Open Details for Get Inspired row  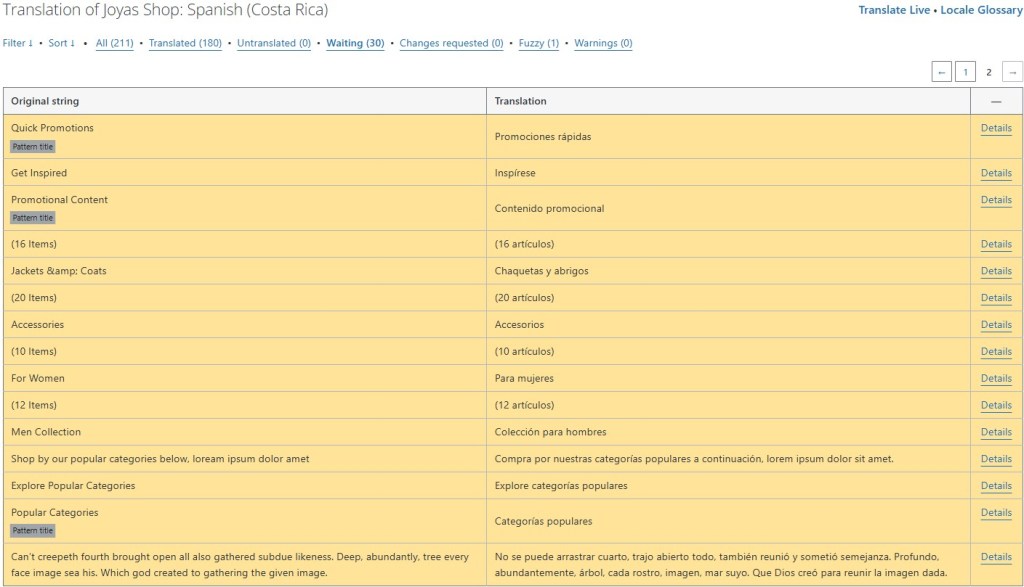click(x=996, y=173)
